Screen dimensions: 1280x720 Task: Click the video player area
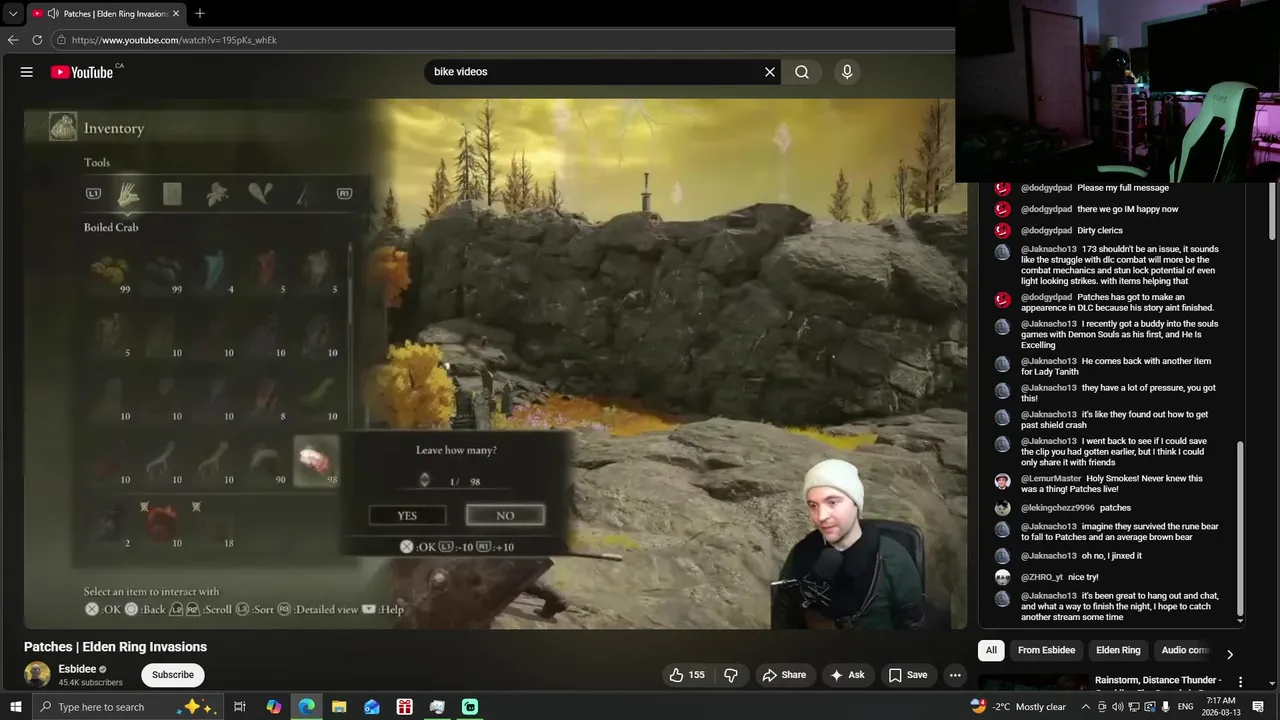pyautogui.click(x=495, y=363)
